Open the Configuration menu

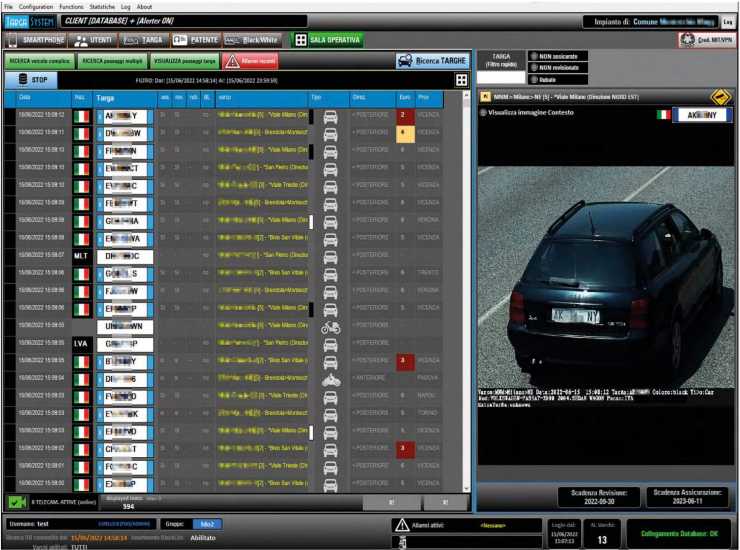tap(36, 6)
